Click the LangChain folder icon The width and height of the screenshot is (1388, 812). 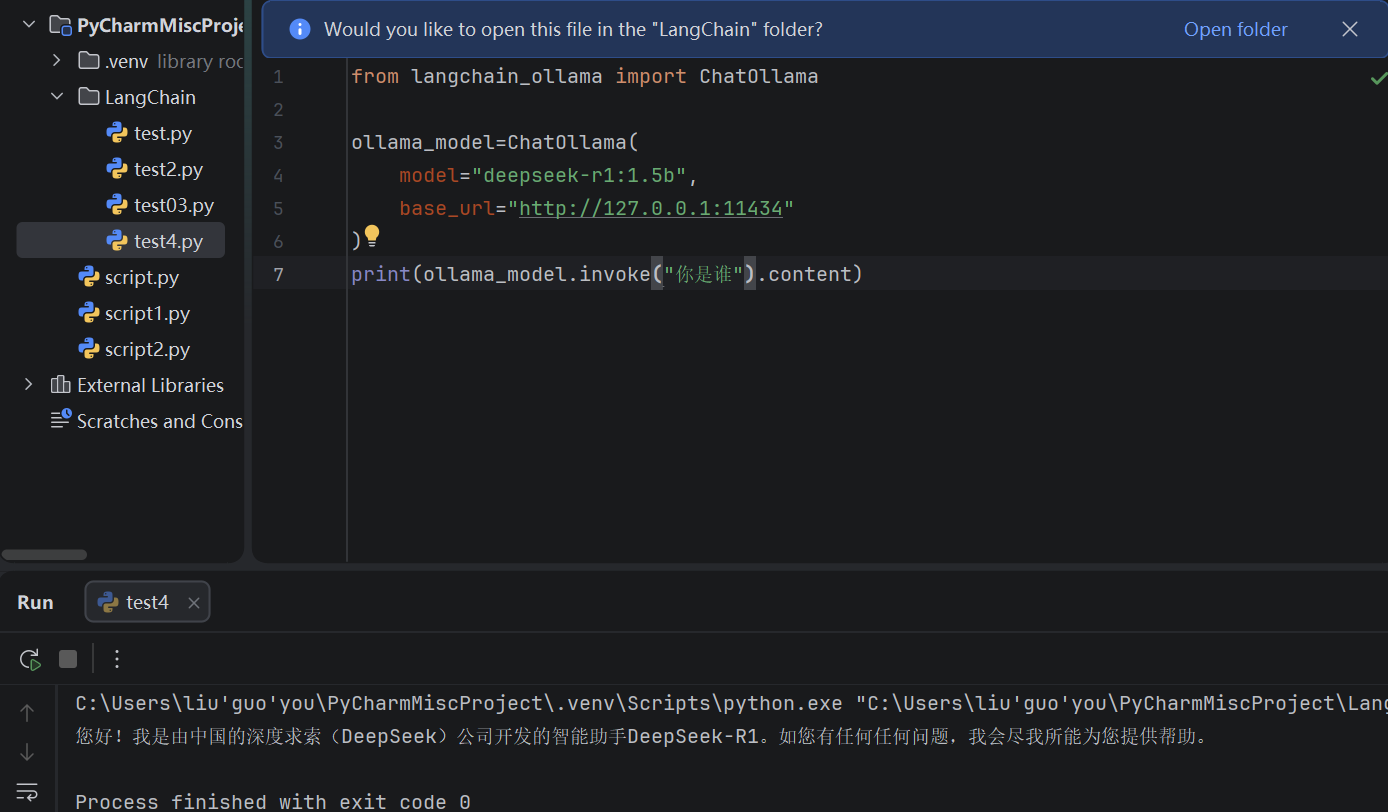[89, 97]
